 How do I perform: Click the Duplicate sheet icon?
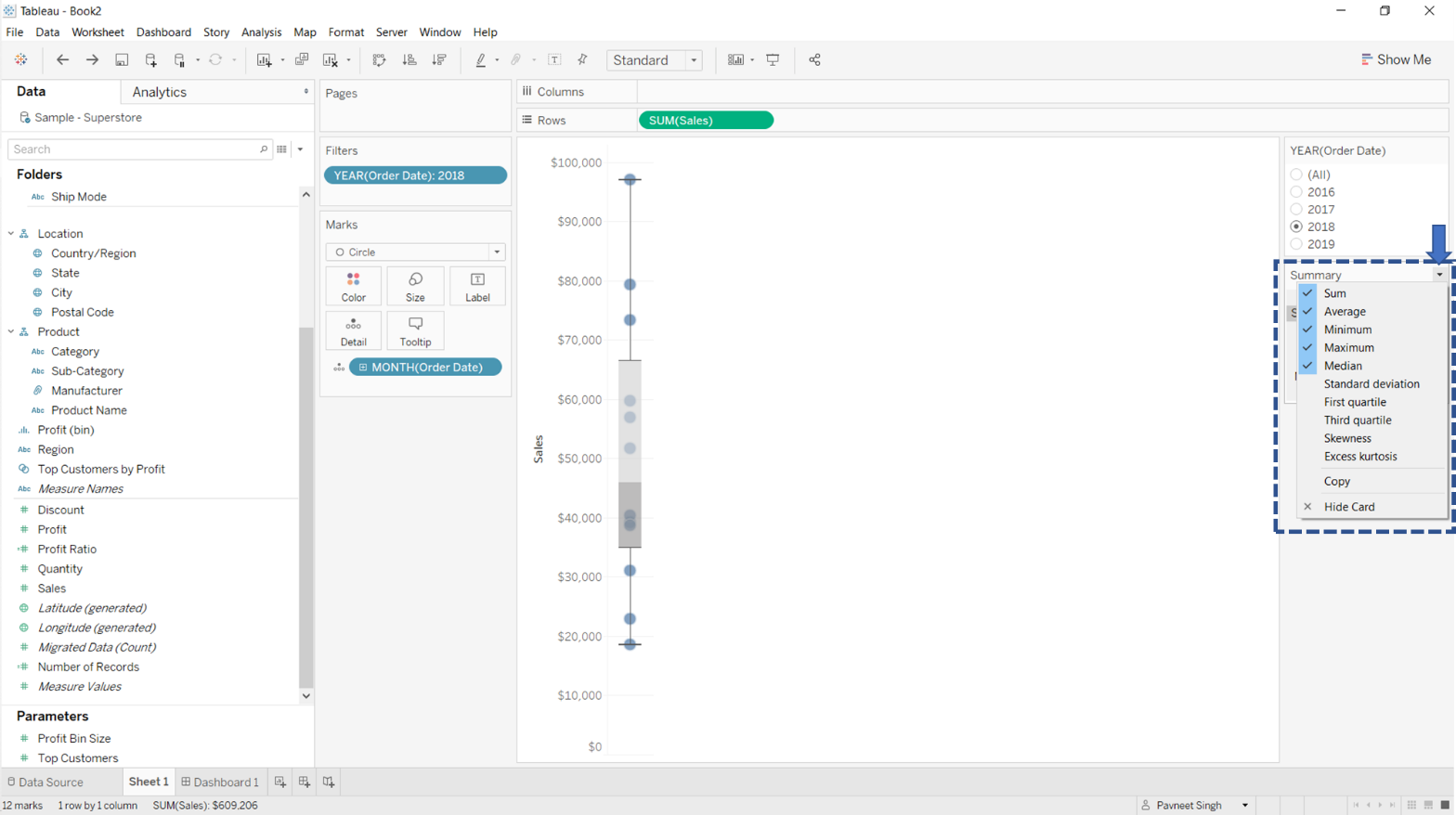pyautogui.click(x=302, y=59)
